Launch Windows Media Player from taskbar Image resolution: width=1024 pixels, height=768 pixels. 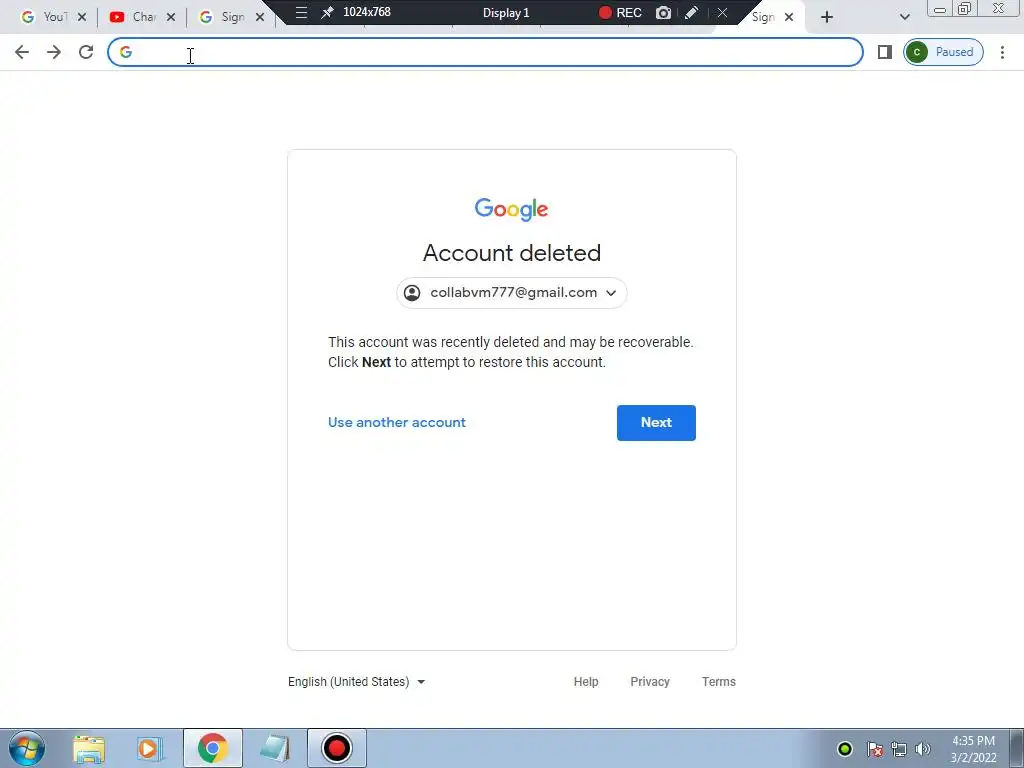click(149, 748)
